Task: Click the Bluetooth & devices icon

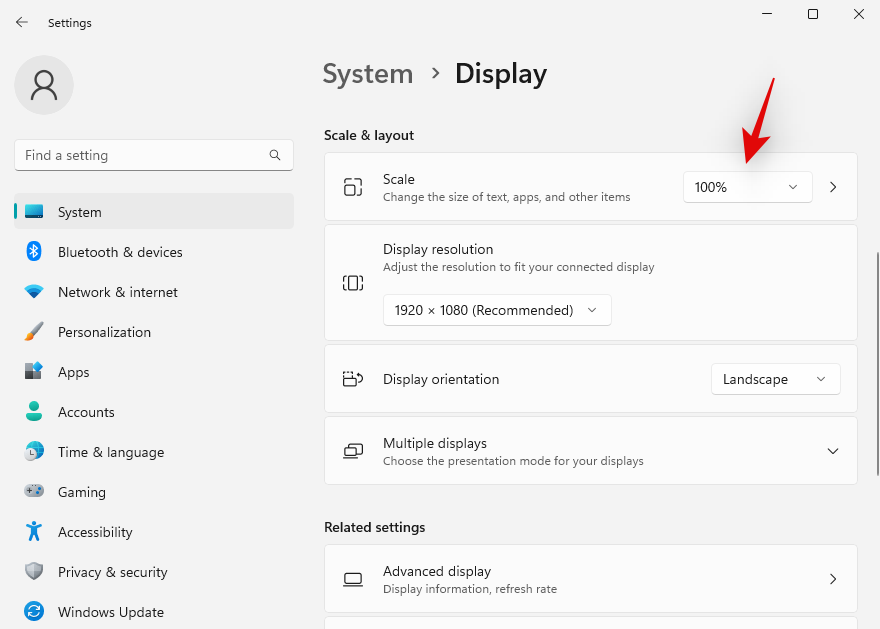Action: pos(34,252)
